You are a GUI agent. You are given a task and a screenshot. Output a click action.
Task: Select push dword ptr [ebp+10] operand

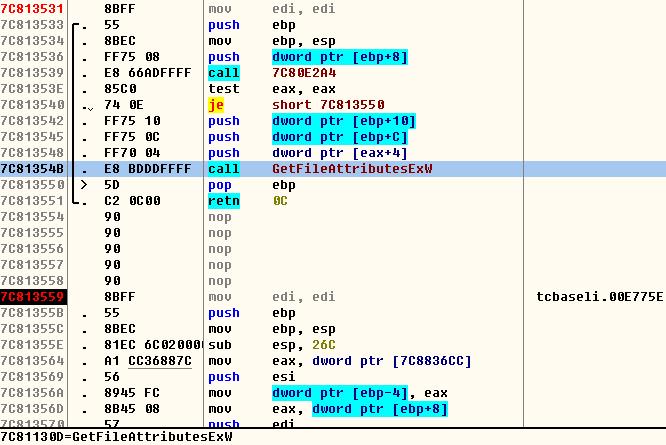(x=344, y=121)
